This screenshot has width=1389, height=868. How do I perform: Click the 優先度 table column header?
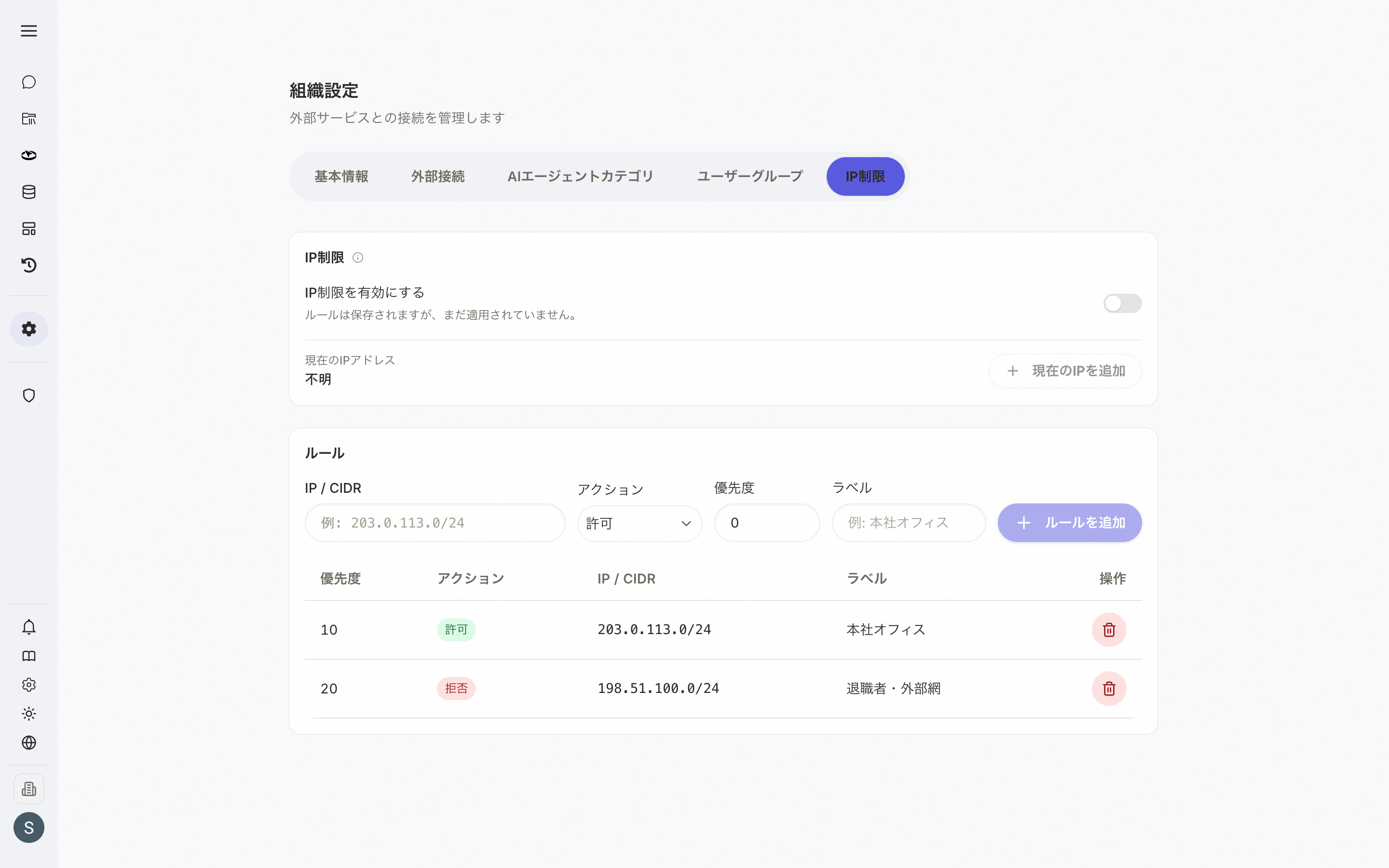pyautogui.click(x=340, y=579)
